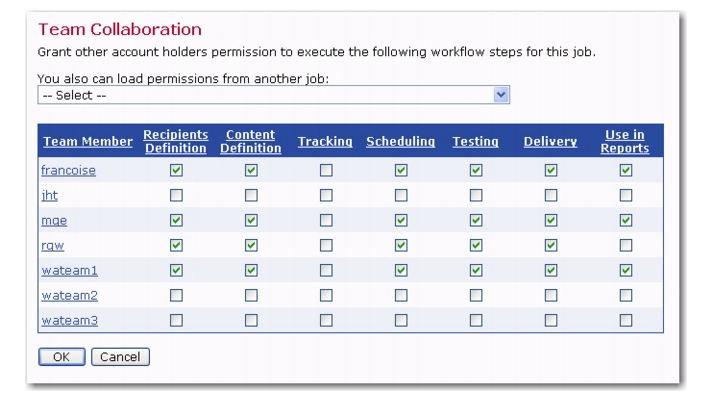This screenshot has width=712, height=399.
Task: Check Testing for wateam2
Action: click(476, 296)
